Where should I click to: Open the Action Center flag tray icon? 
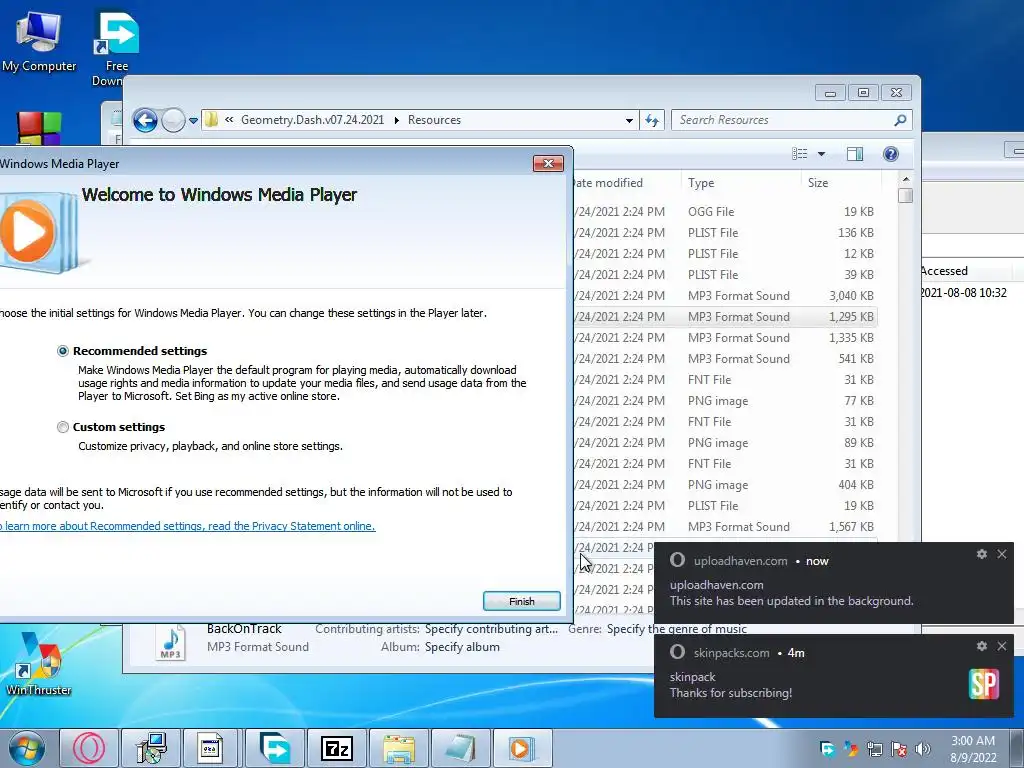(899, 749)
